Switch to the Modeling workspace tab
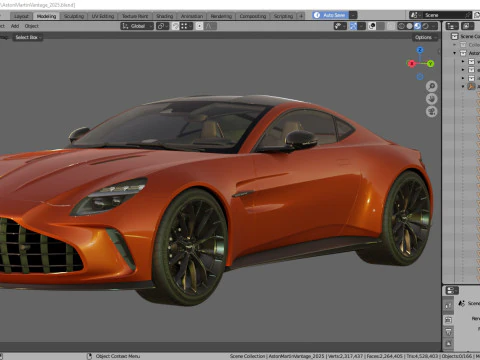This screenshot has height=360, width=480. coord(46,16)
